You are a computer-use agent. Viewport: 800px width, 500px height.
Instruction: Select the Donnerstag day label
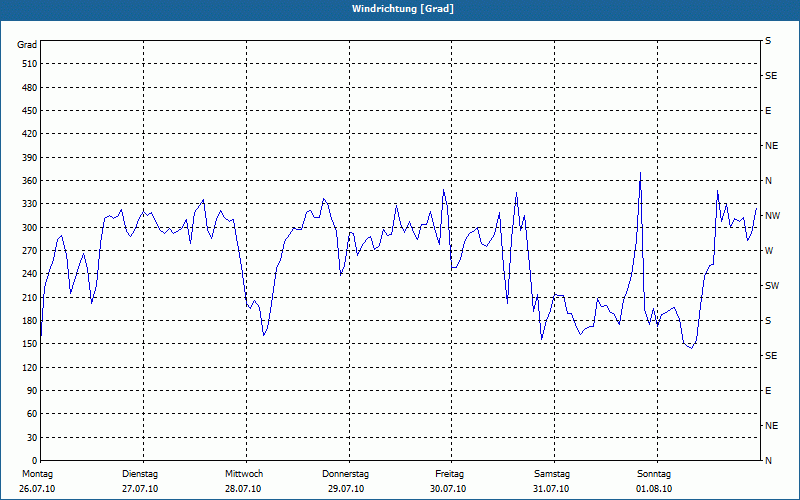tap(345, 474)
